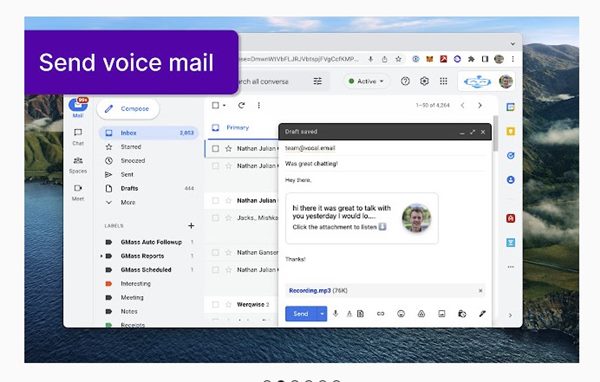Open the search options filter icon
Image resolution: width=600 pixels, height=382 pixels.
click(x=318, y=81)
